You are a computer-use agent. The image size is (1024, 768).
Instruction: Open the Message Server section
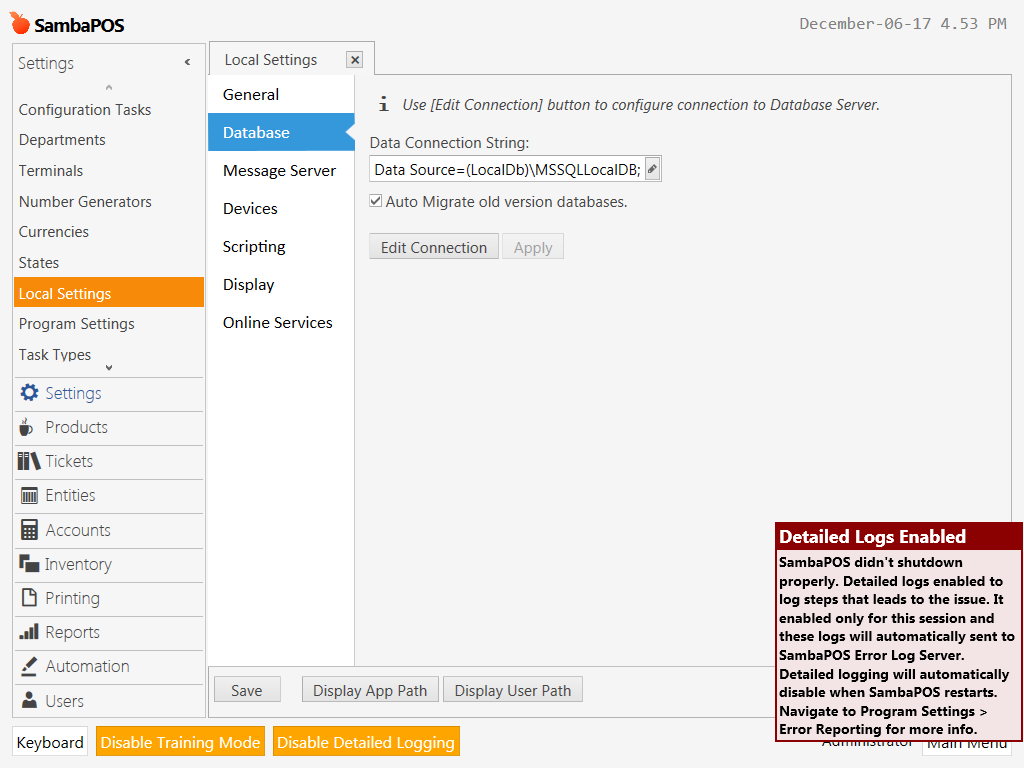pyautogui.click(x=281, y=170)
